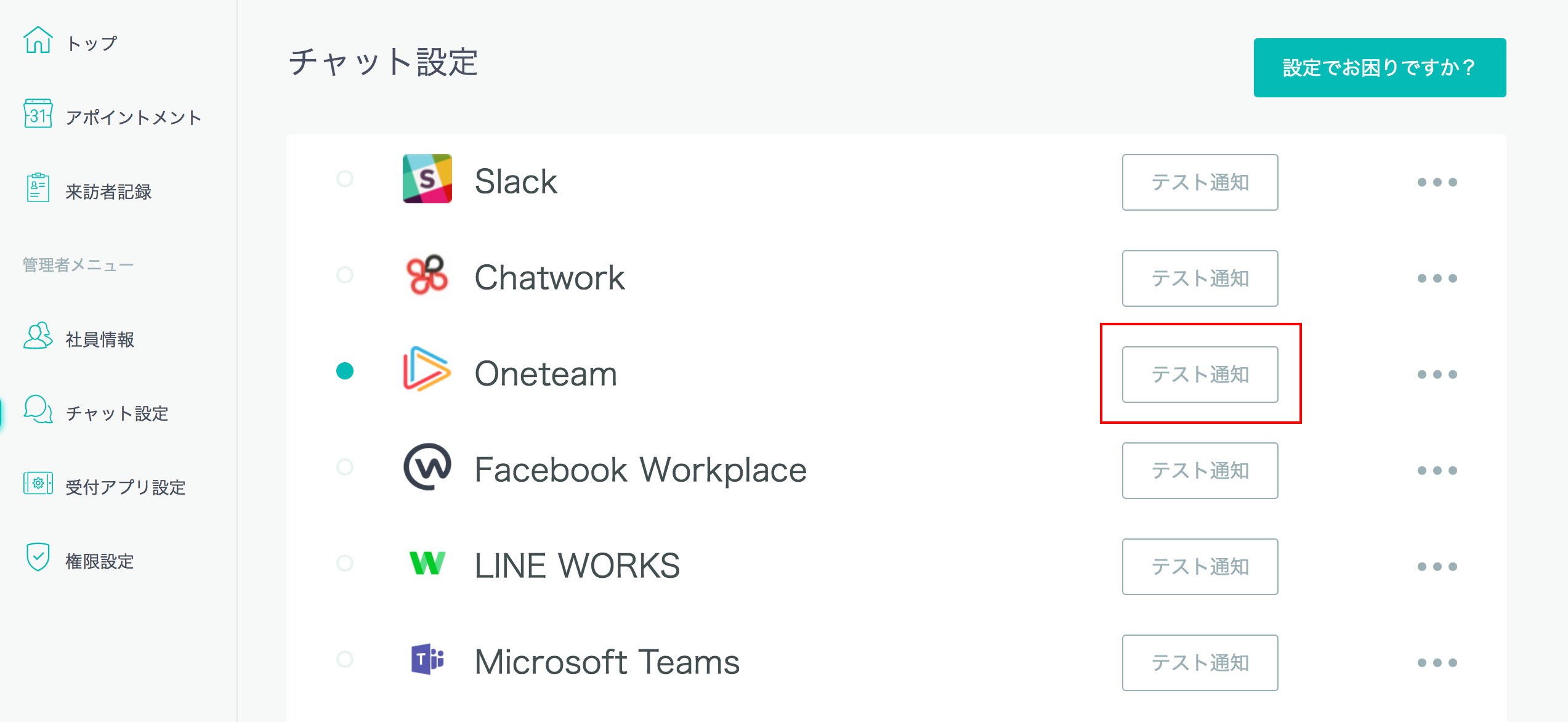Click the shield icon for 権限設定
This screenshot has height=722, width=1568.
pos(38,557)
